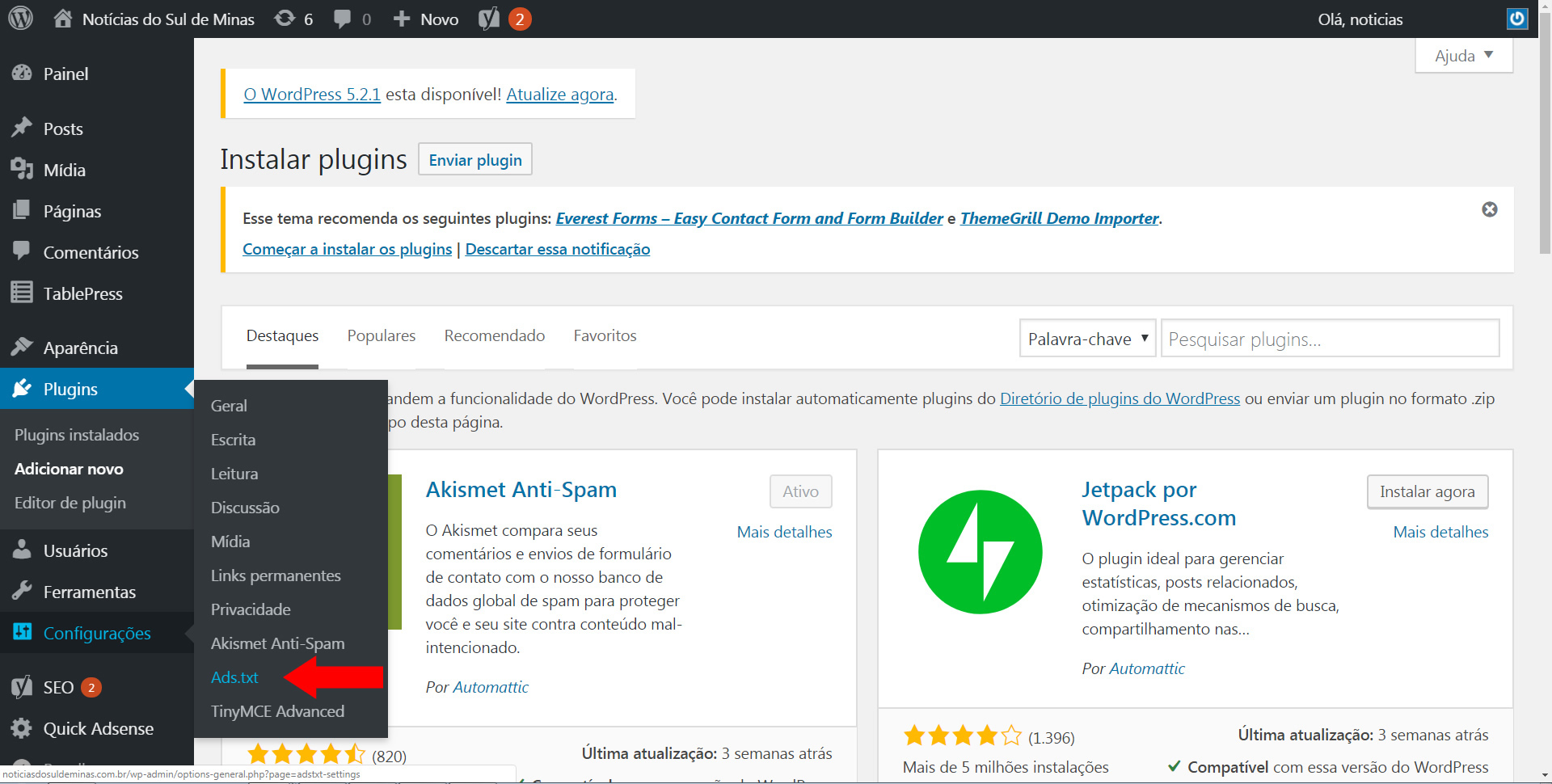The height and width of the screenshot is (784, 1552).
Task: Open the WordPress logo menu
Action: tap(20, 19)
